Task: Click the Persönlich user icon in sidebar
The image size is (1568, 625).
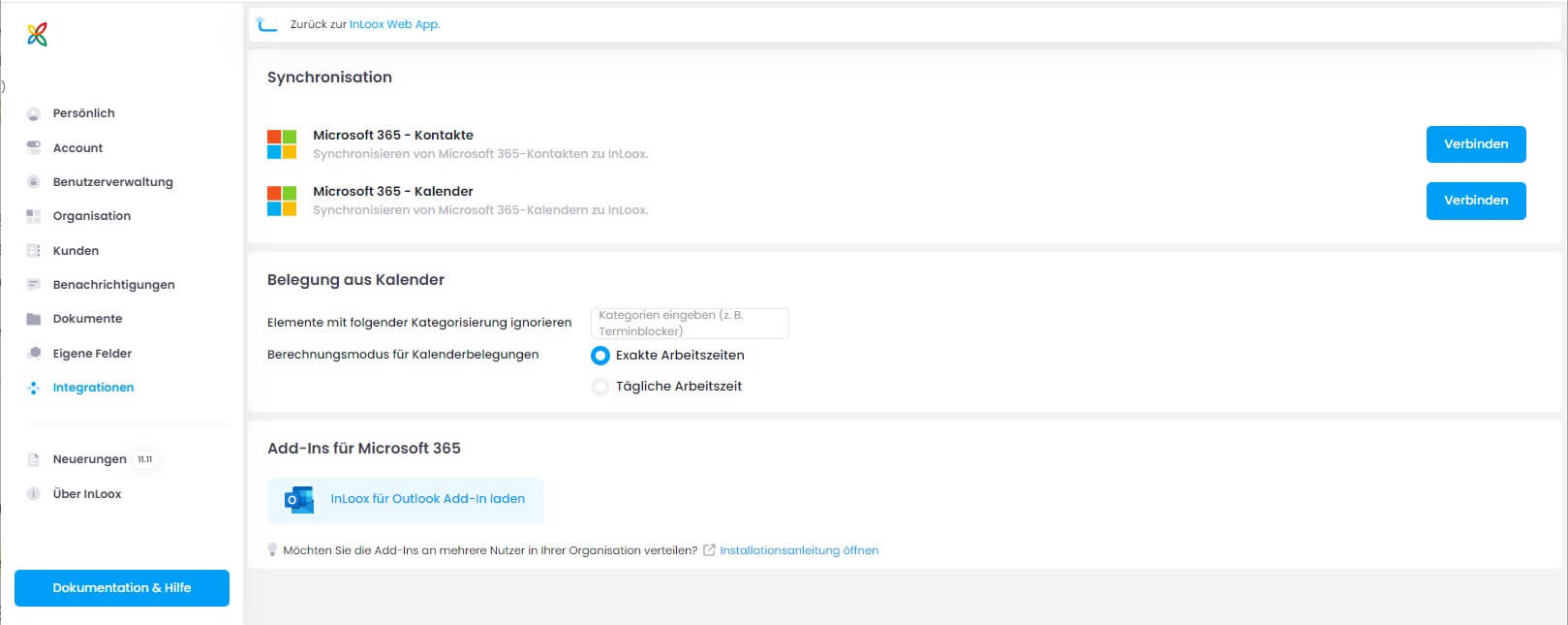Action: (34, 113)
